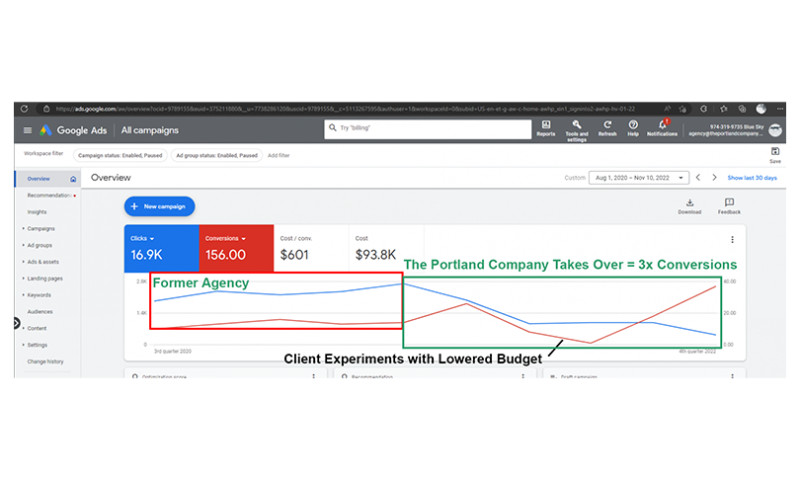Go to previous date range
The width and height of the screenshot is (800, 480).
[x=698, y=178]
